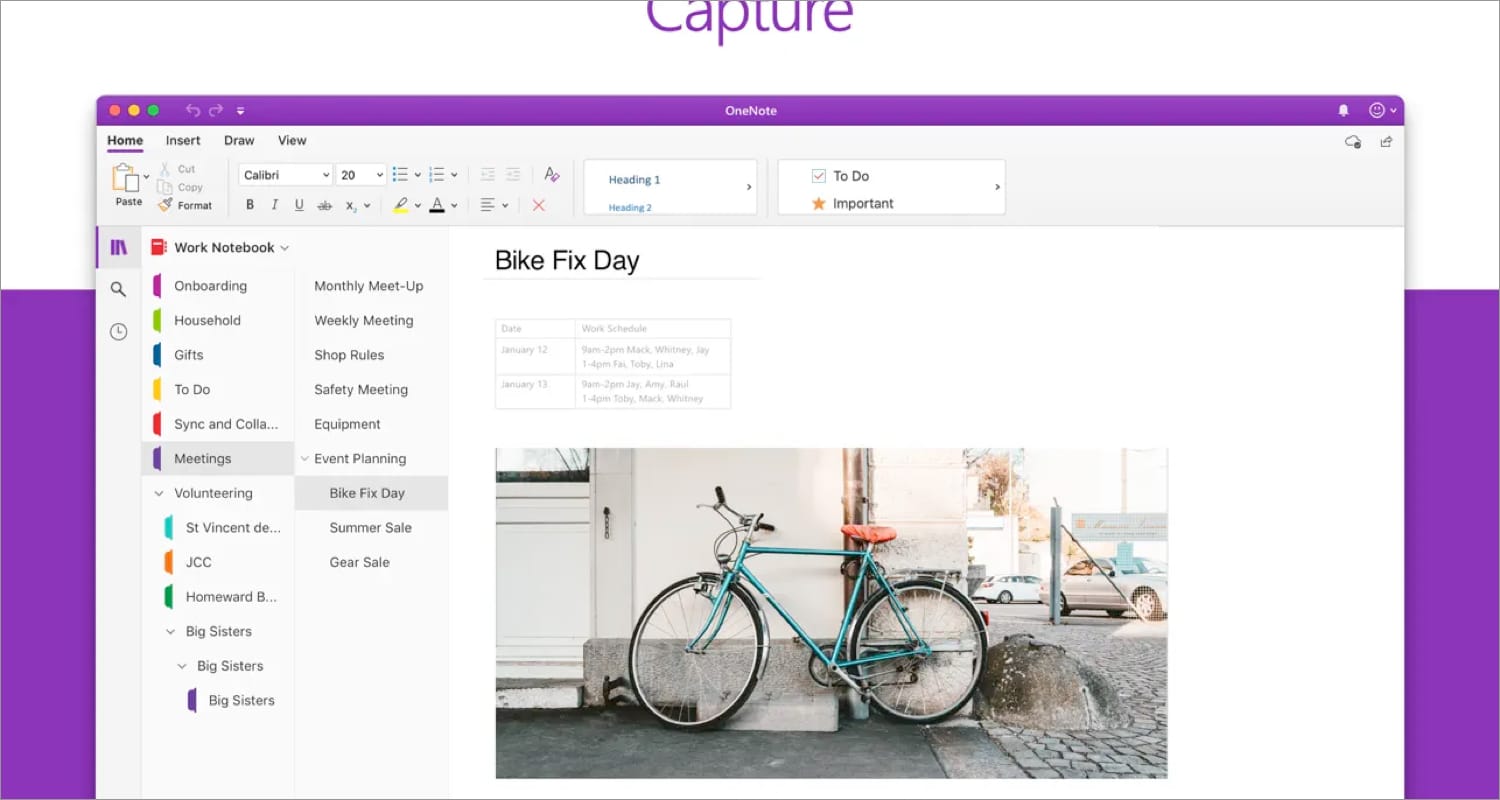Viewport: 1500px width, 800px height.
Task: Open the numbered list style dropdown arrow
Action: 454,175
